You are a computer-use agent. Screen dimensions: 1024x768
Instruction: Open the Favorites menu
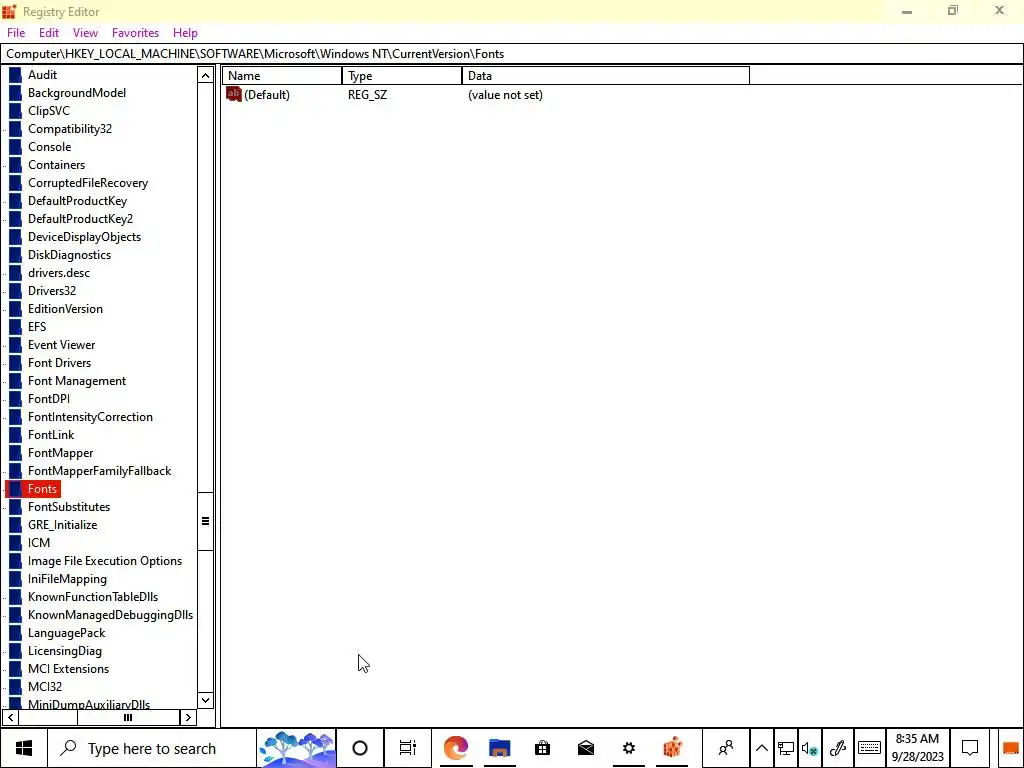click(x=135, y=33)
